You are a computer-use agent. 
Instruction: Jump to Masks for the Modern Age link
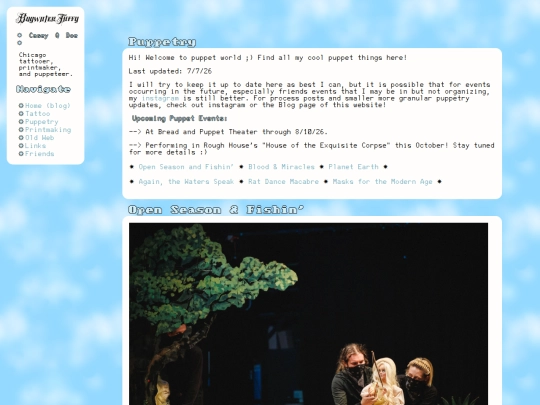pos(382,182)
